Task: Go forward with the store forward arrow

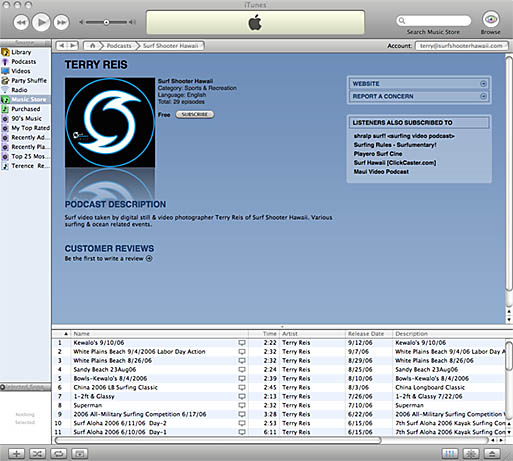Action: tap(72, 46)
